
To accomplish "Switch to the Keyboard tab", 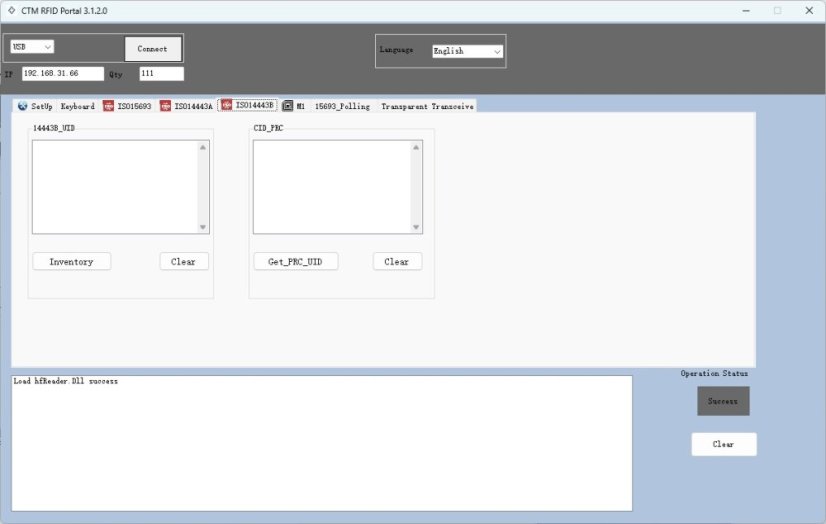I will click(78, 106).
